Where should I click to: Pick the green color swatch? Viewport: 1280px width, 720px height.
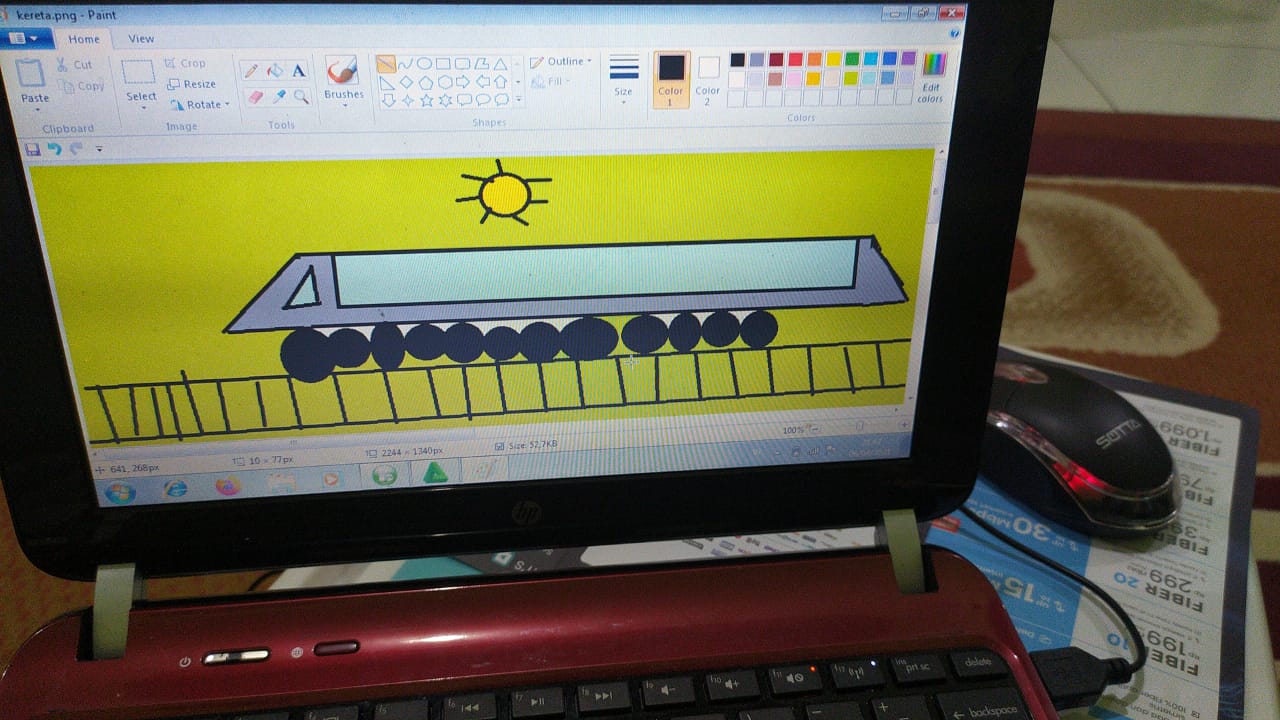point(852,59)
